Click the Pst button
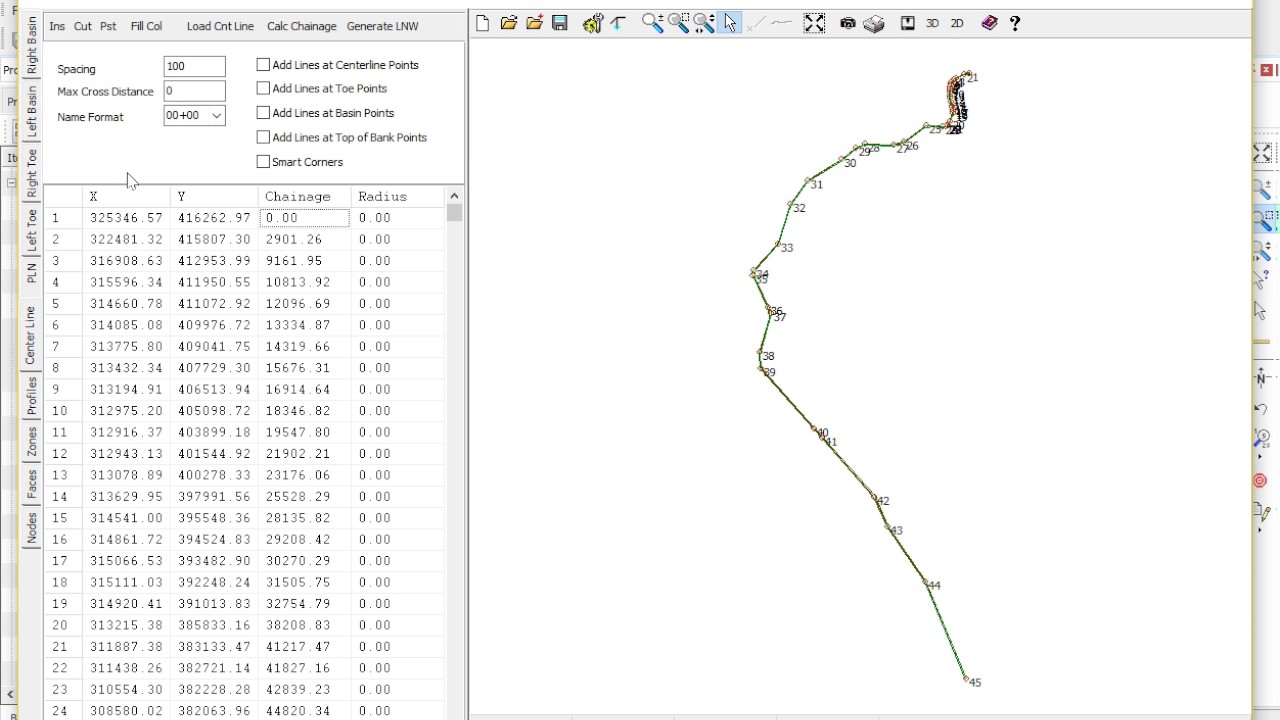1280x720 pixels. coord(108,26)
